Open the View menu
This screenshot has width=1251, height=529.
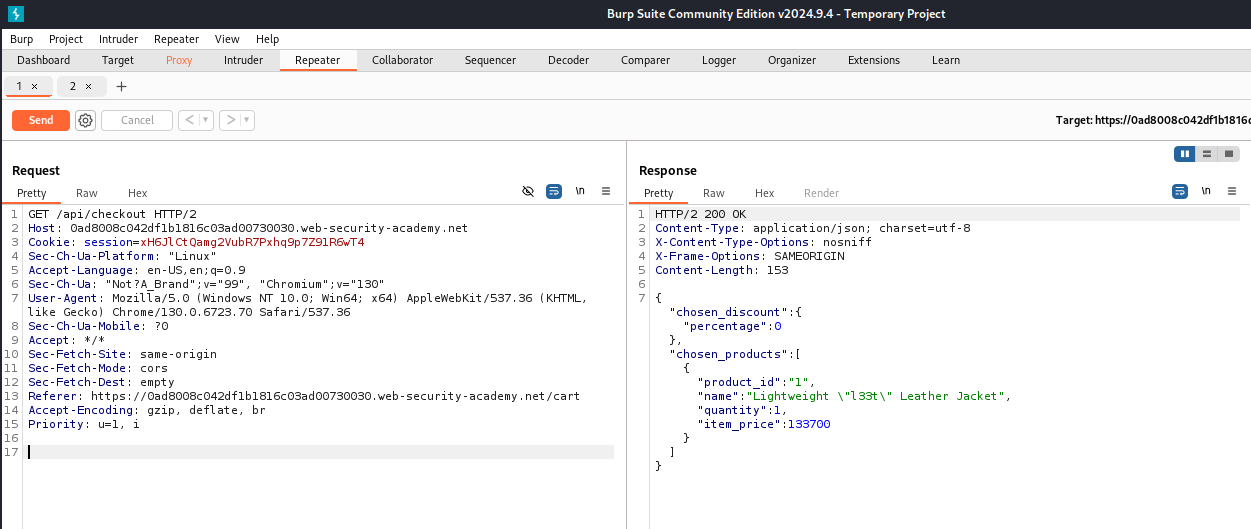(227, 39)
